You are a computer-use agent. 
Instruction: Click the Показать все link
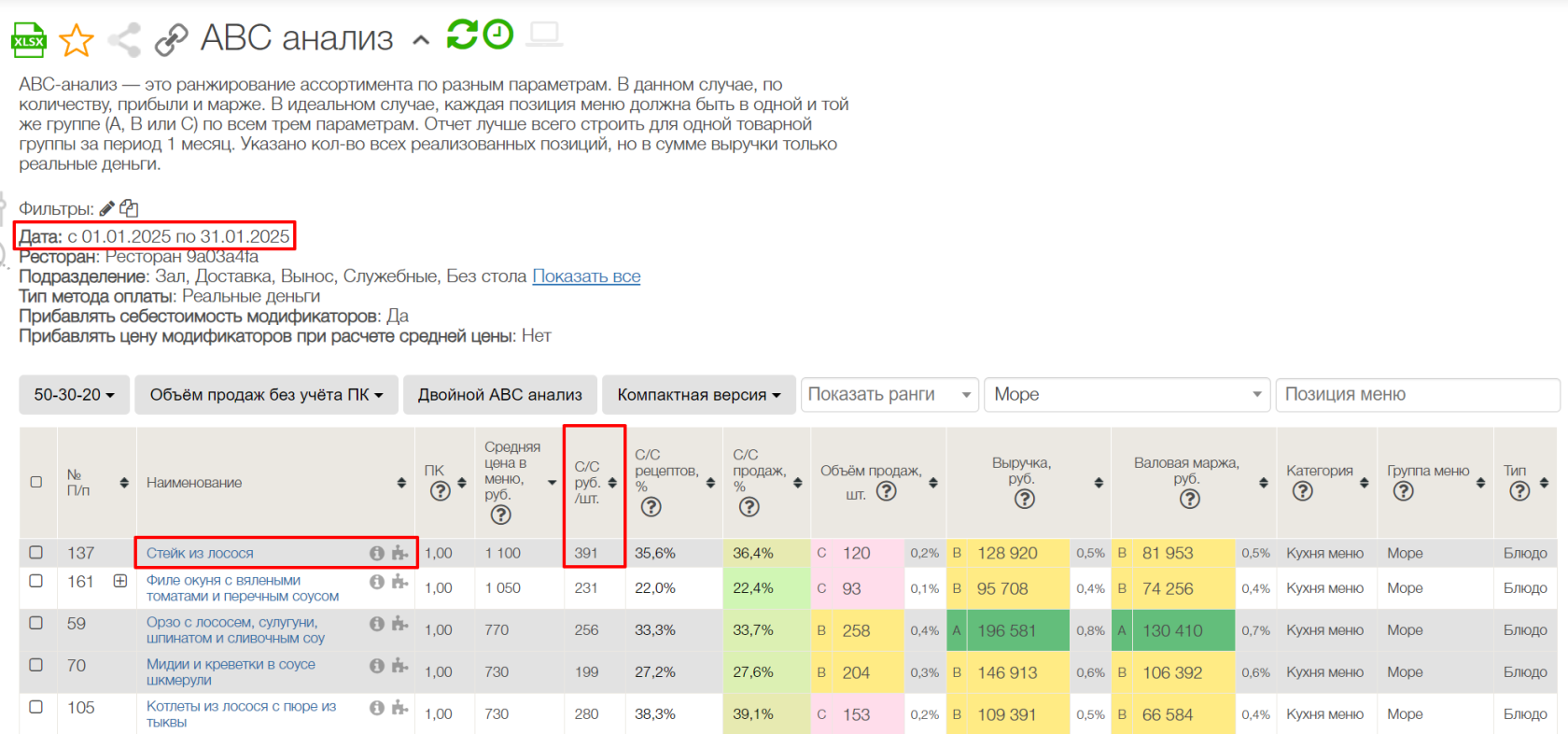pyautogui.click(x=586, y=276)
